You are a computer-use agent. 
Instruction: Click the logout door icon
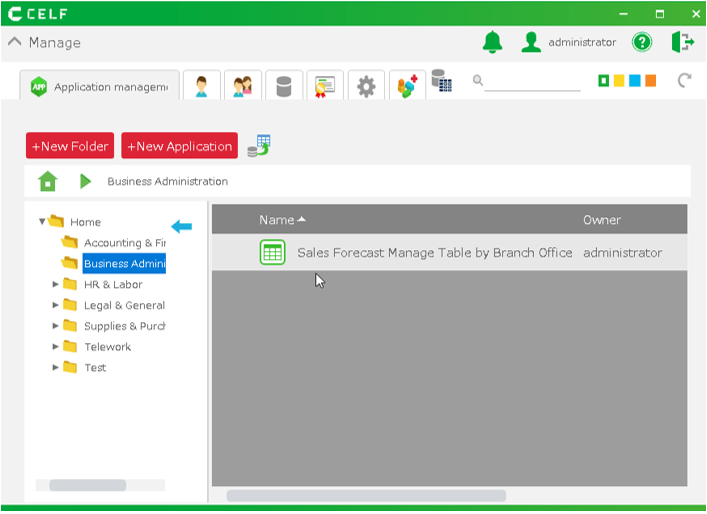[683, 42]
